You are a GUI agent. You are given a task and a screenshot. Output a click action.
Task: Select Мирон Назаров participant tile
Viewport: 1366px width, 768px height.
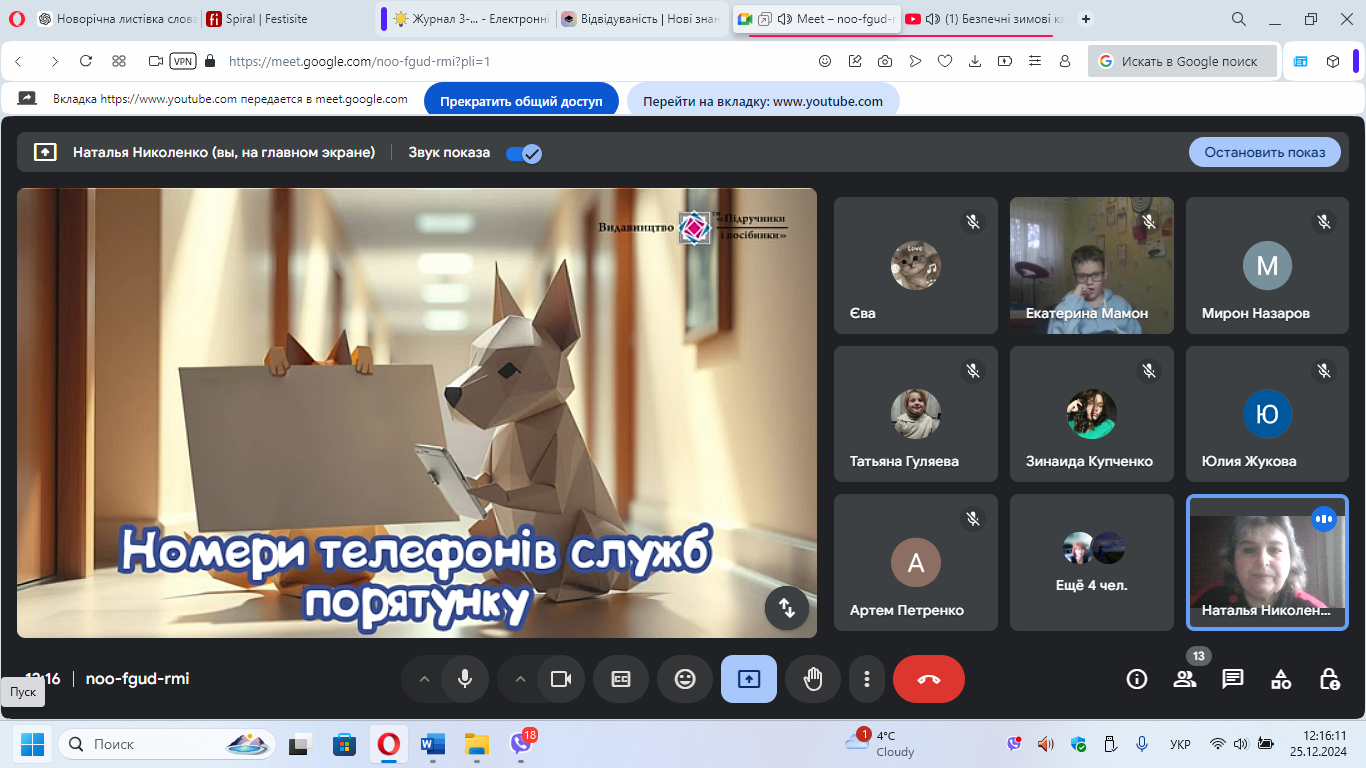[x=1267, y=265]
